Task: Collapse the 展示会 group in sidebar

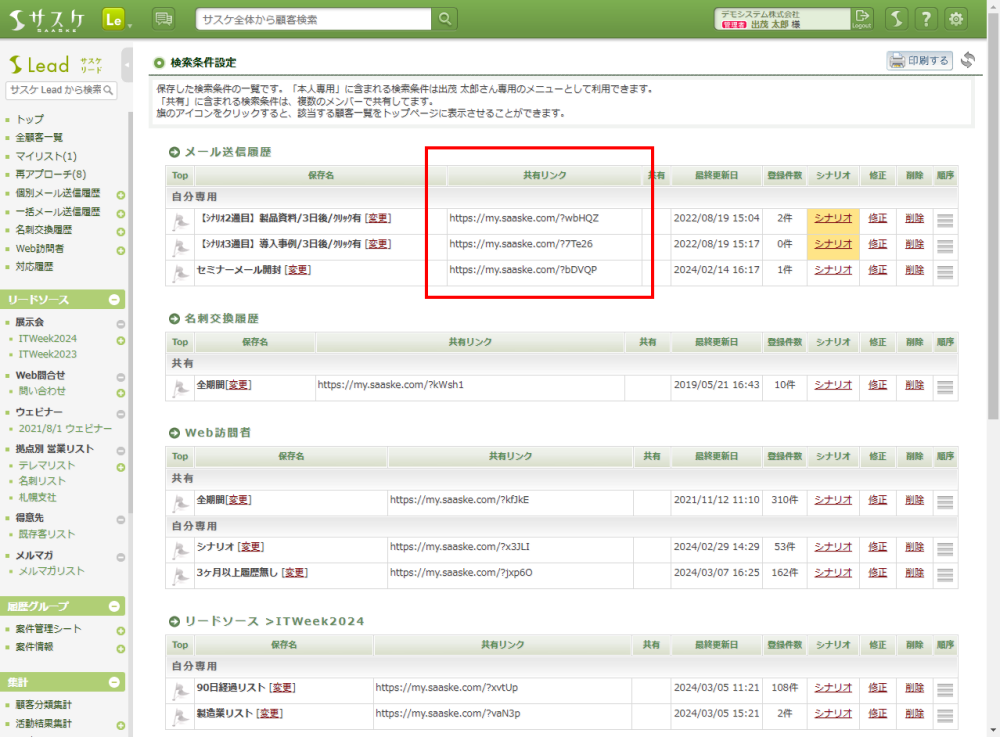Action: pos(120,323)
